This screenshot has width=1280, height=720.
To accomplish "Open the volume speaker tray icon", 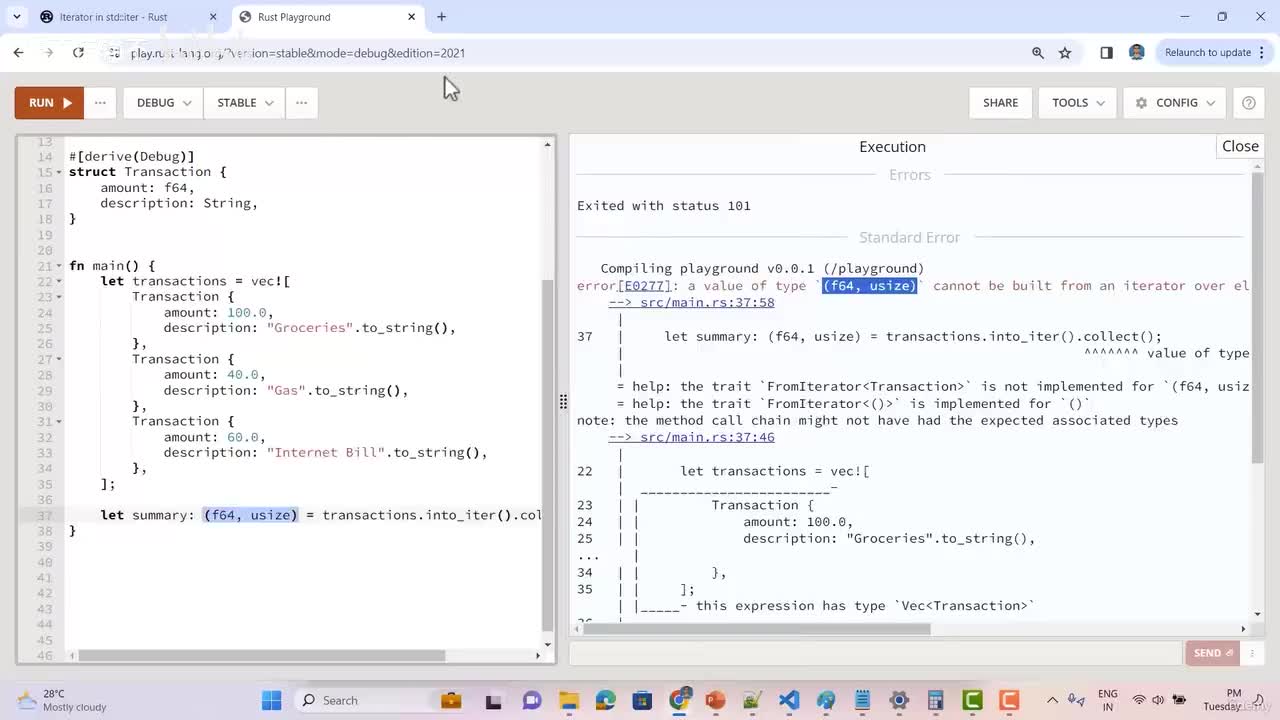I will 1160,700.
